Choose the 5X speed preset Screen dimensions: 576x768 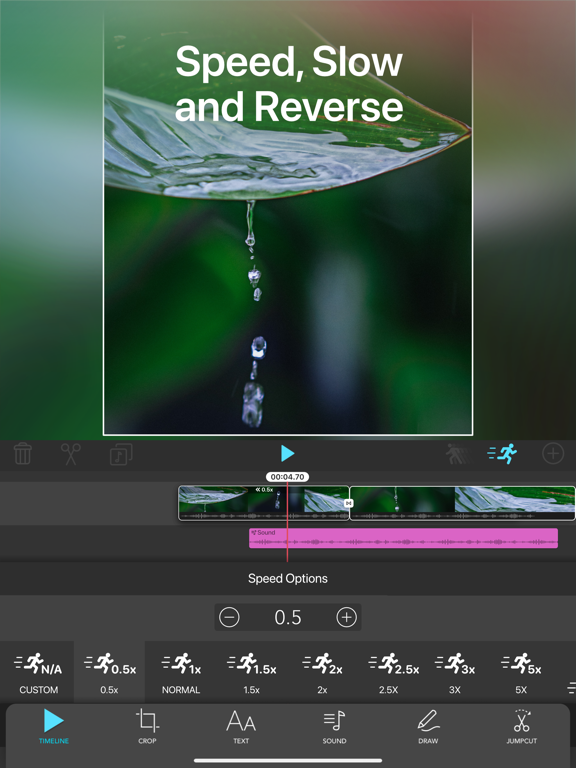tap(521, 672)
